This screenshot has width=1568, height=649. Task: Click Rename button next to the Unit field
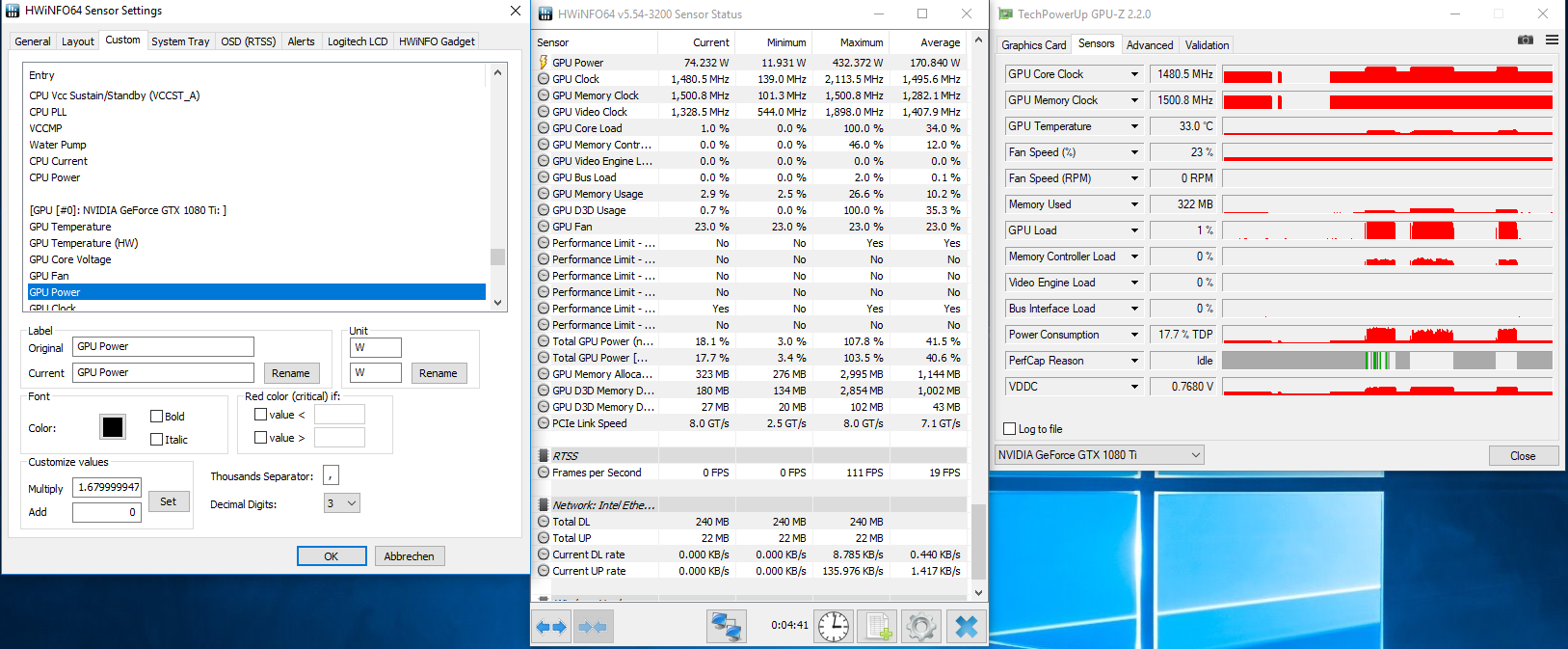[x=439, y=373]
